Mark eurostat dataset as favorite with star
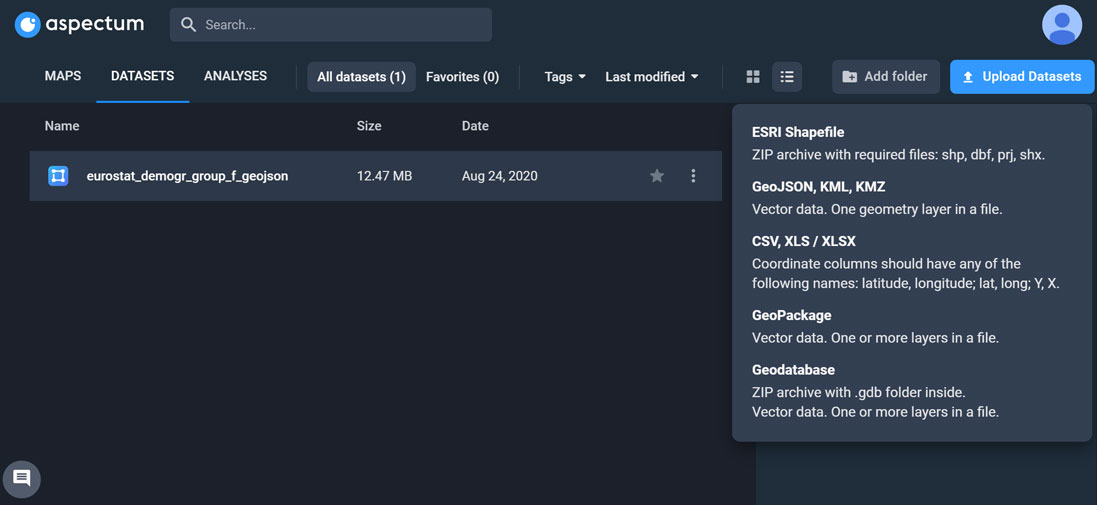1097x505 pixels. [657, 176]
